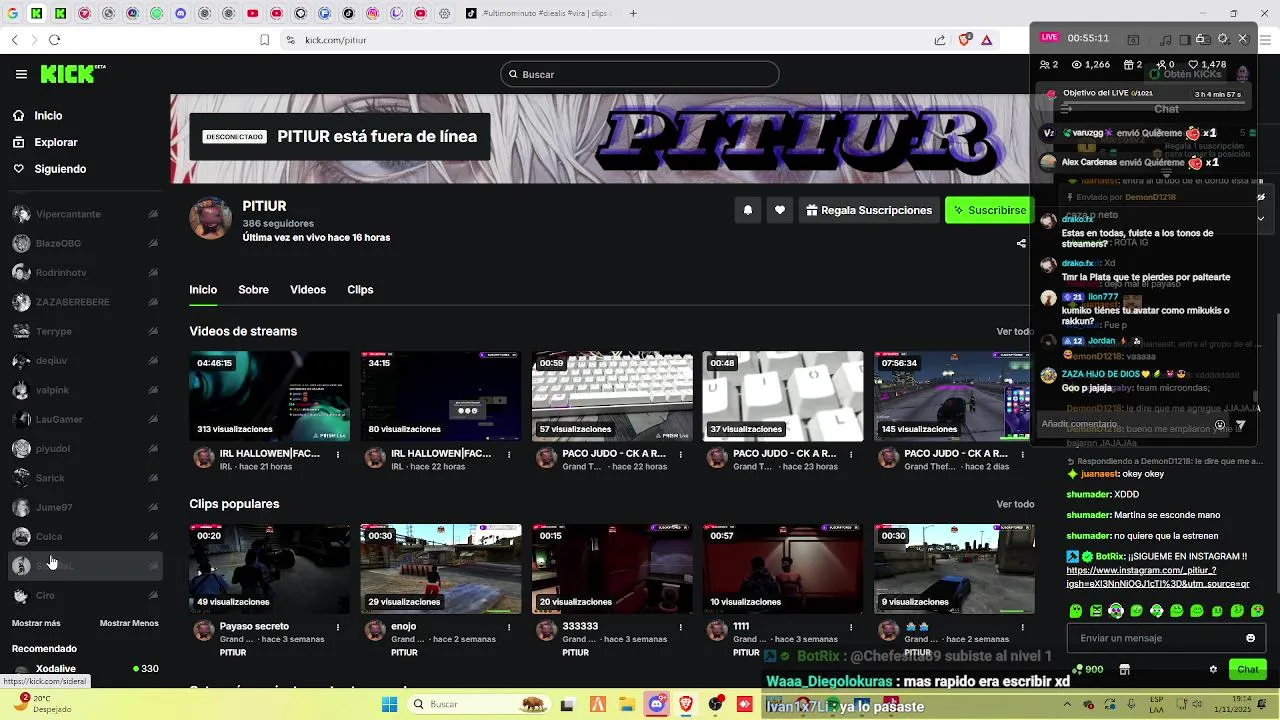
Task: Select the Inicio profile tab
Action: [x=203, y=290]
